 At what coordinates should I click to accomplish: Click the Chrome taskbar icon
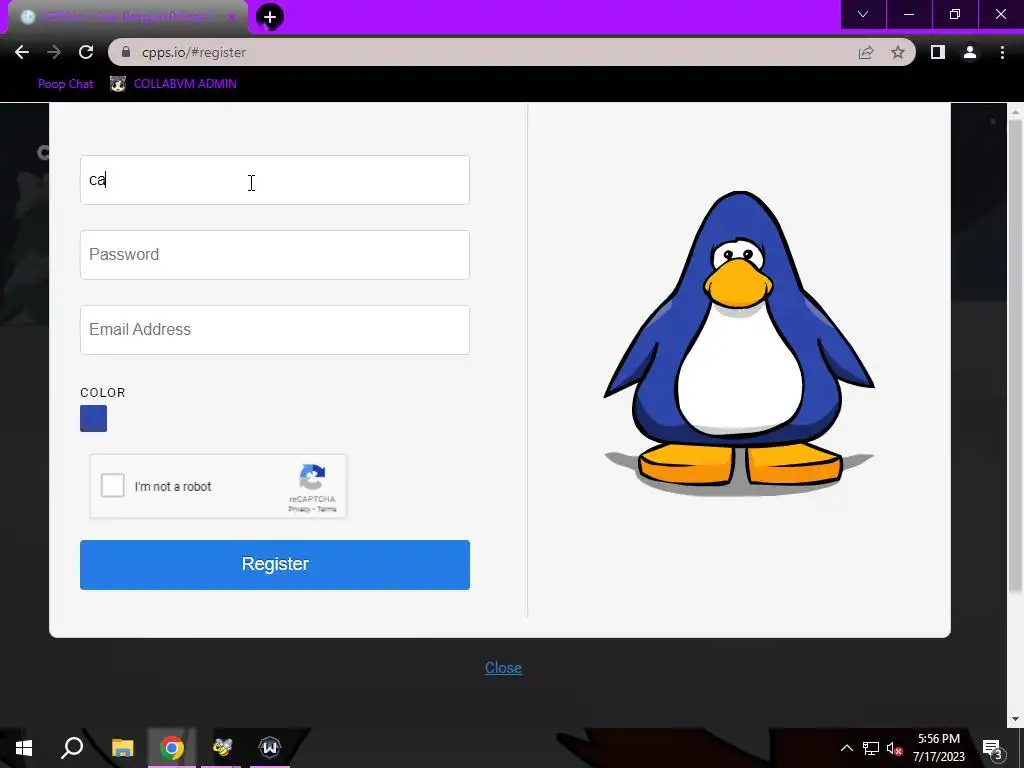coord(172,748)
